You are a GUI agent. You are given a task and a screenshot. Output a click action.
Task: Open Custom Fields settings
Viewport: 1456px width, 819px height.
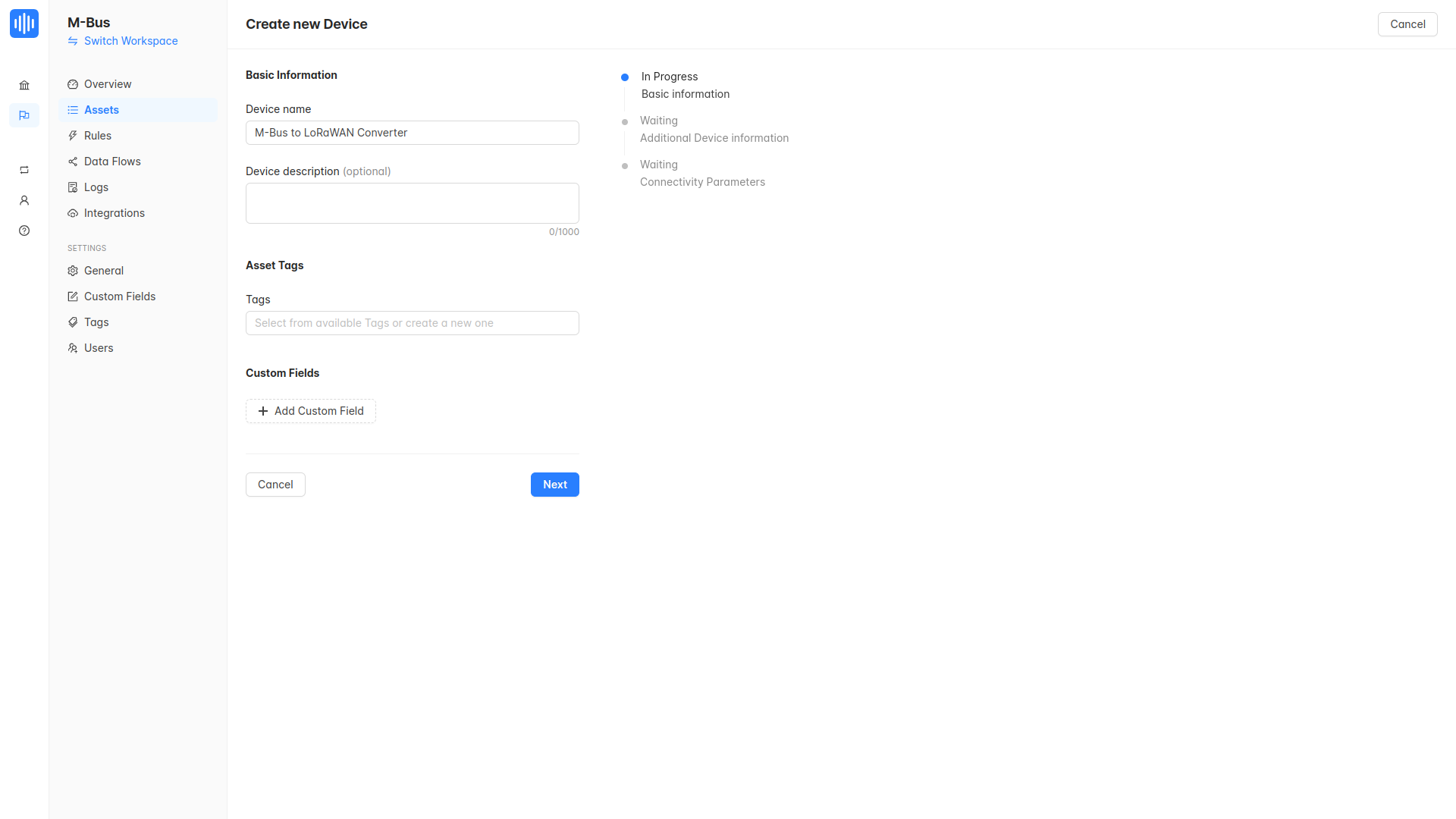[x=120, y=297]
